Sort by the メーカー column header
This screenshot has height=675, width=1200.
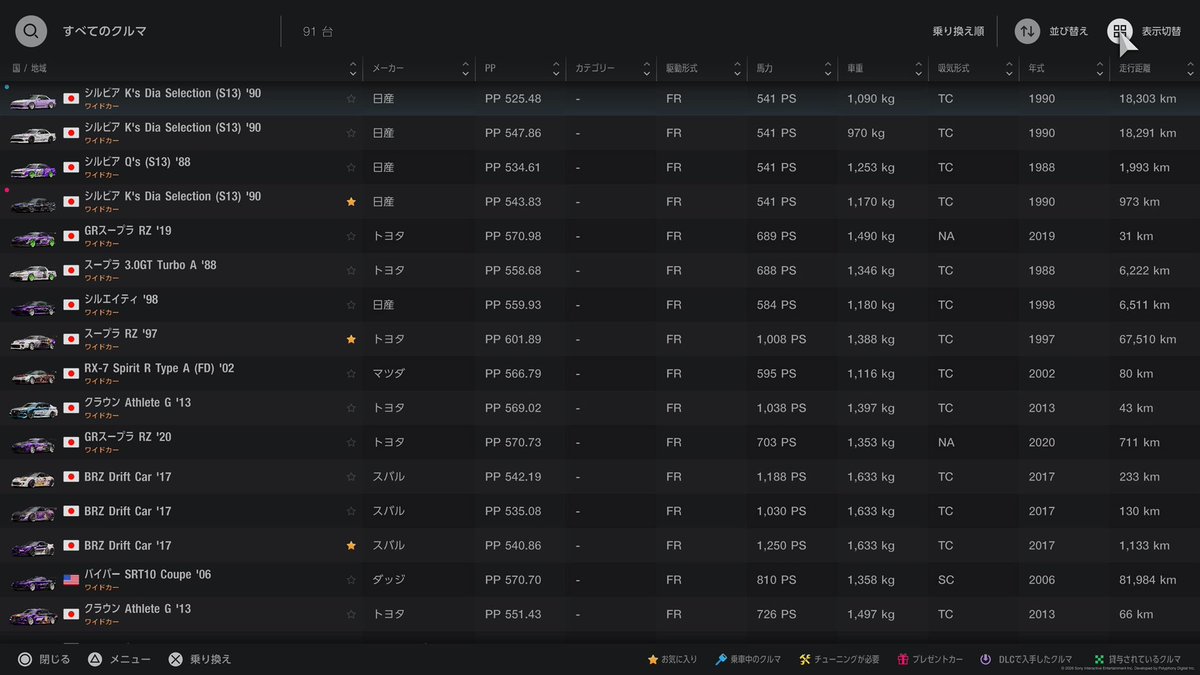[418, 69]
